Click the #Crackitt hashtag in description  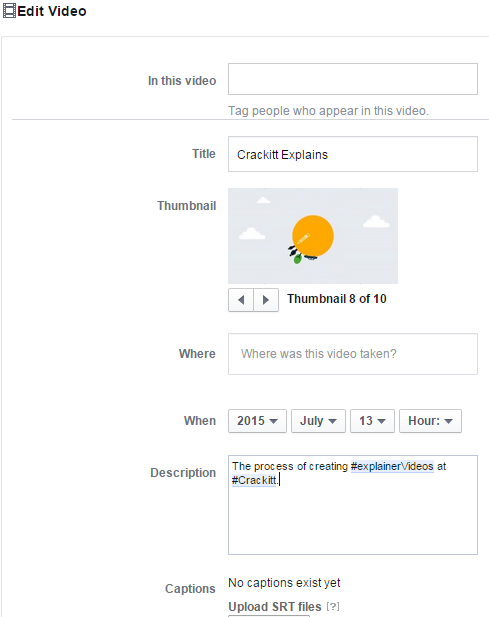[254, 480]
